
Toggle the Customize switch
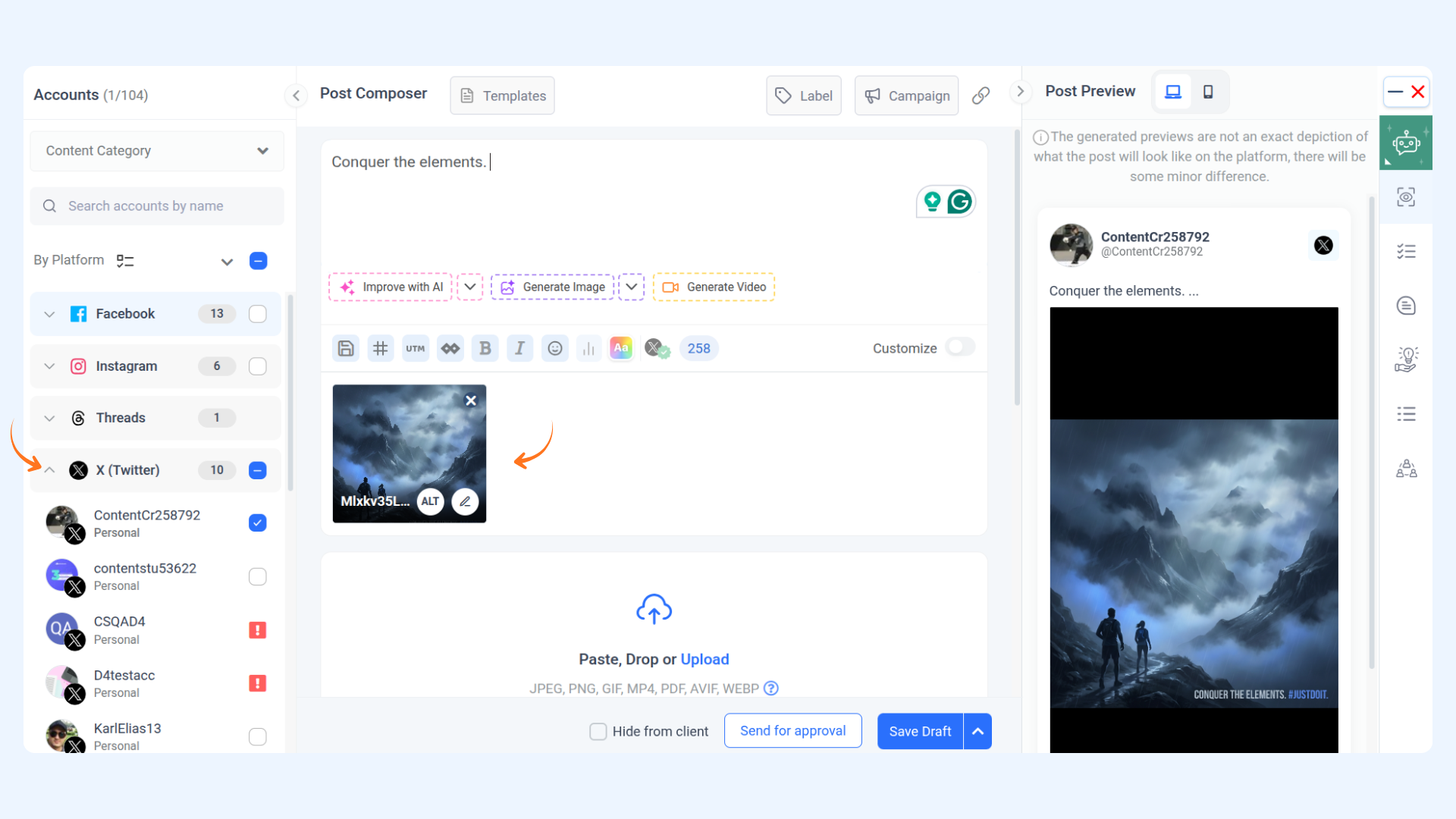[959, 347]
